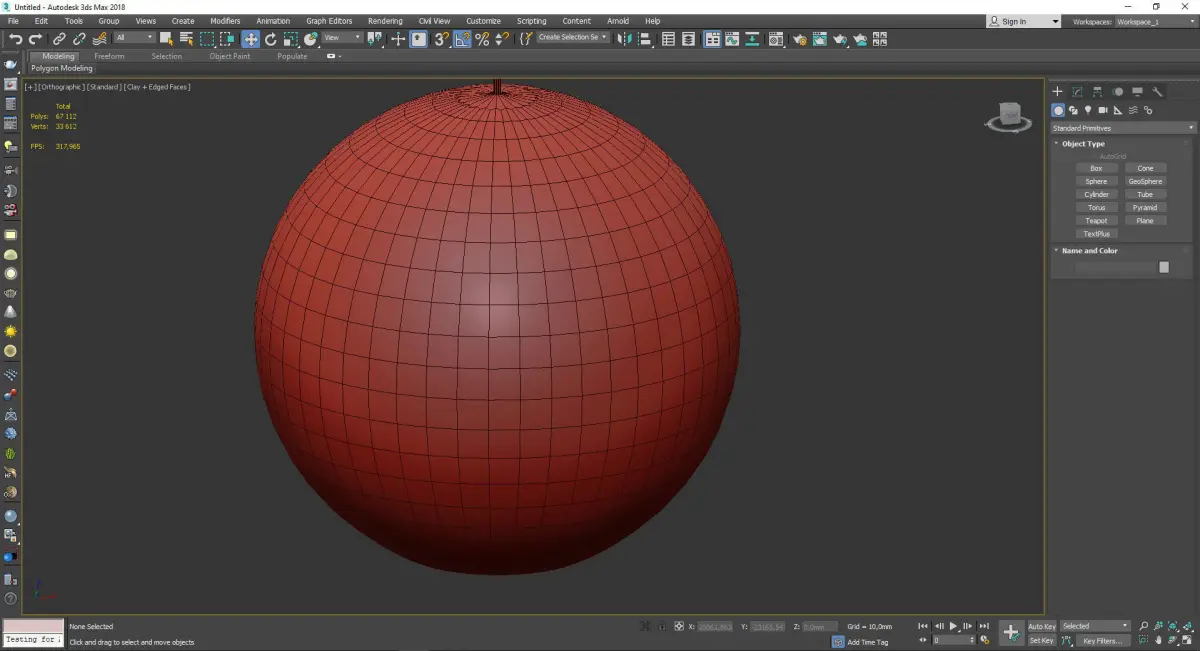Open Render Setup teapot icon
1200x651 pixels.
pos(800,39)
